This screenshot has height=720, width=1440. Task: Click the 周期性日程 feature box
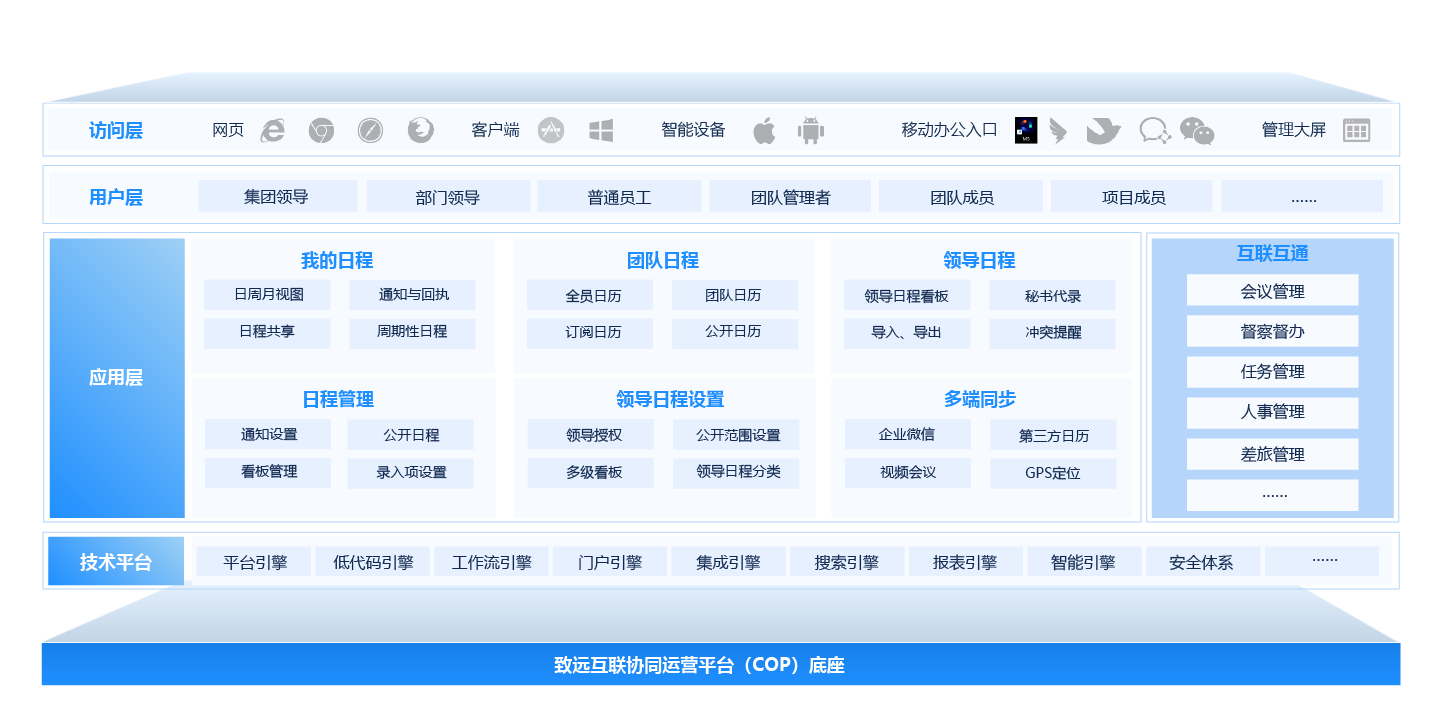pos(412,333)
